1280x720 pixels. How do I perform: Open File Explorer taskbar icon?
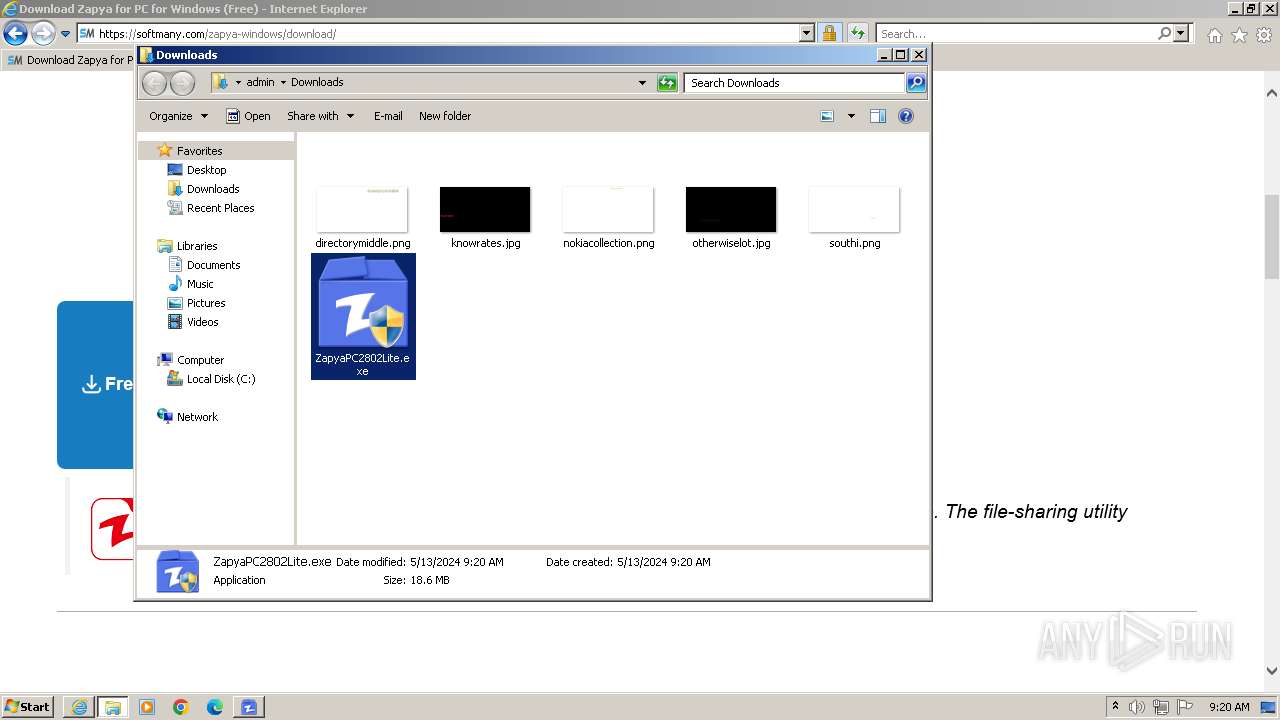click(x=113, y=707)
